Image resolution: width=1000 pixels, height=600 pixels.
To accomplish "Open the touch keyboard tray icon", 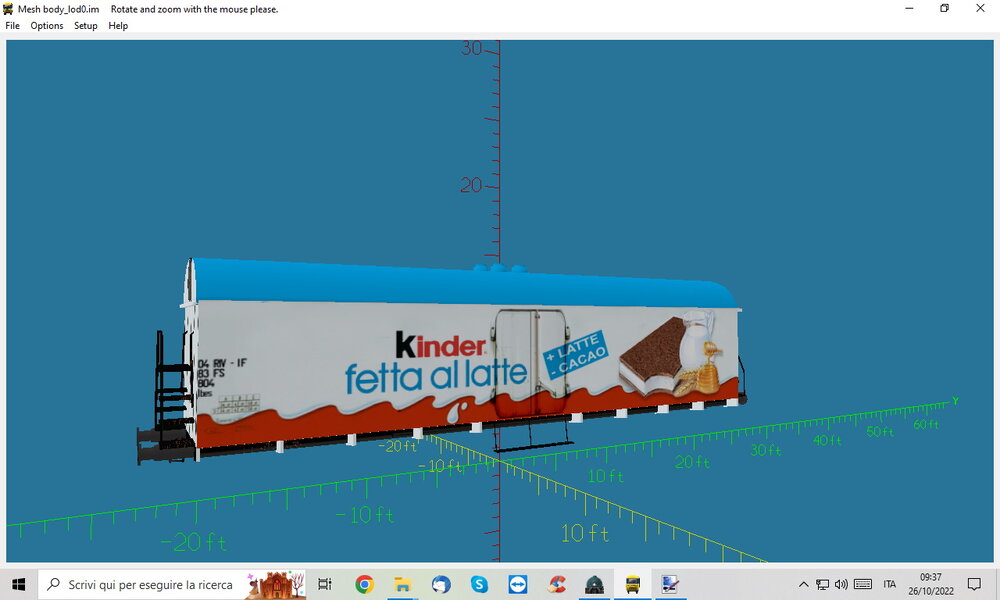I will pyautogui.click(x=863, y=584).
